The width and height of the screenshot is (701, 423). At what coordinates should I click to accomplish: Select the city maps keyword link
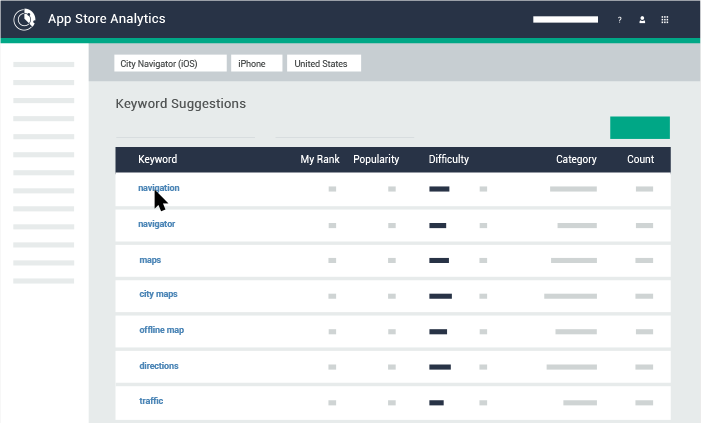pos(158,294)
